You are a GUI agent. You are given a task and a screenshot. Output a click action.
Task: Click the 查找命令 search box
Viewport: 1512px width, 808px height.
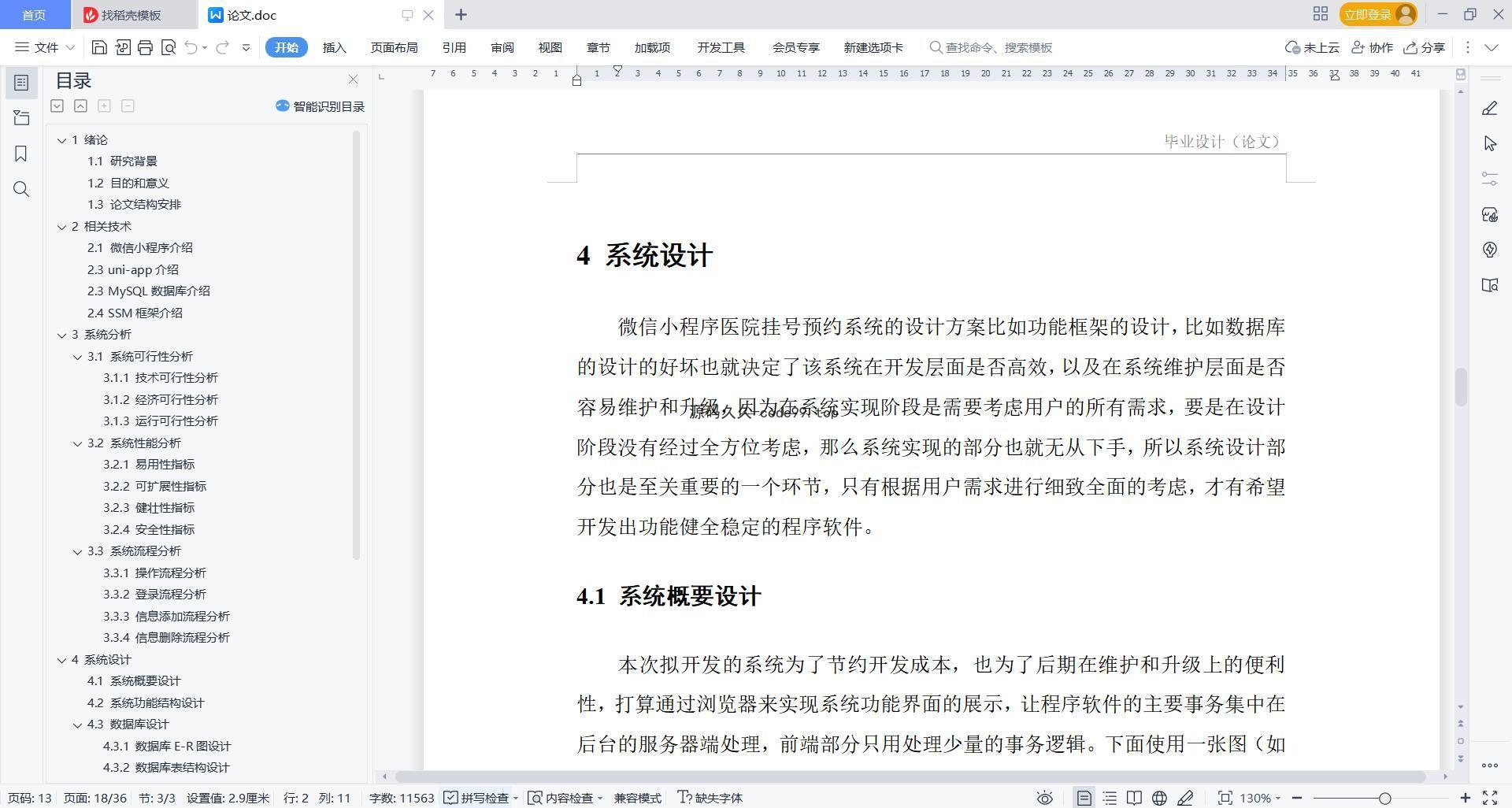point(992,47)
